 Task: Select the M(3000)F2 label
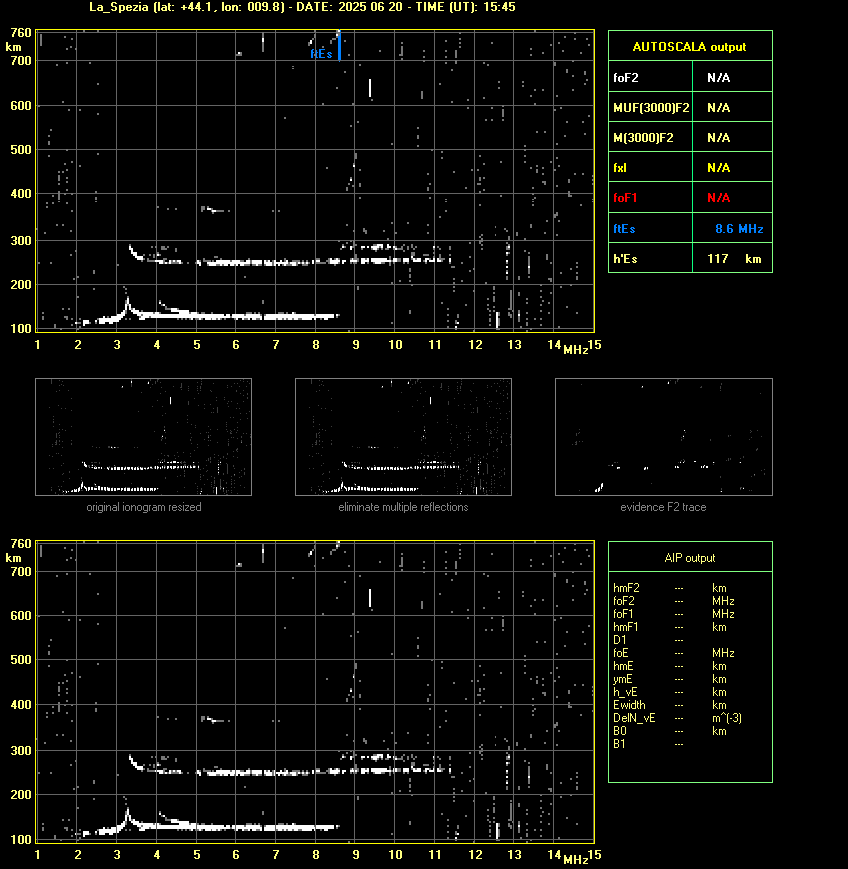[x=643, y=137]
